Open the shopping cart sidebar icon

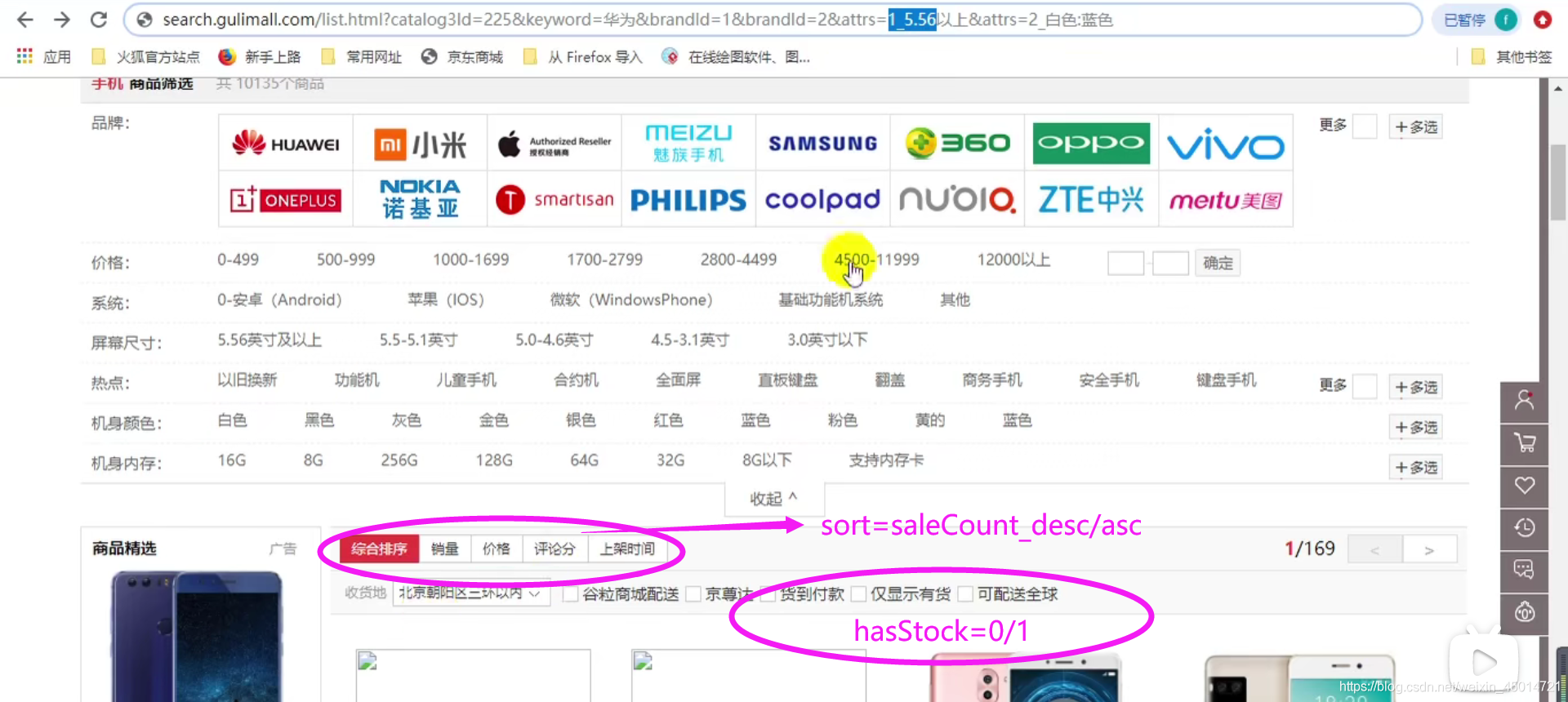[x=1524, y=443]
